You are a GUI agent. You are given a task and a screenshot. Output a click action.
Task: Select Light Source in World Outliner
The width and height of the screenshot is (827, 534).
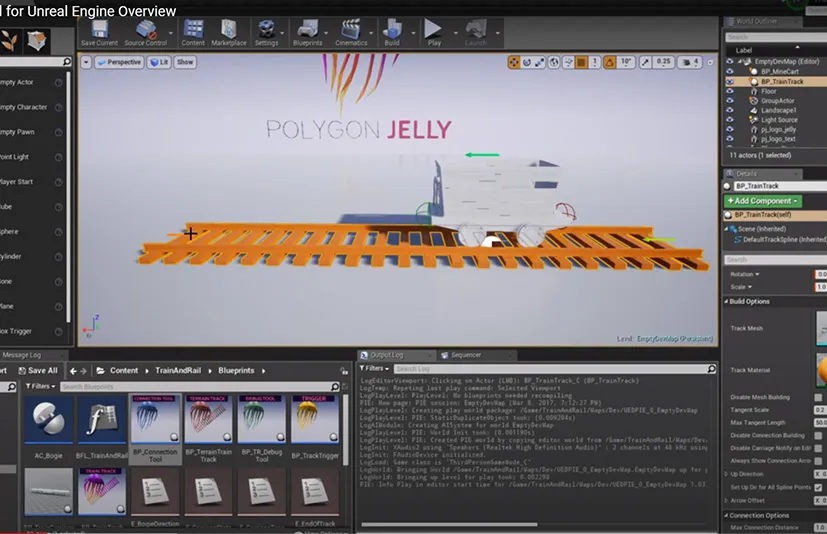tap(779, 120)
